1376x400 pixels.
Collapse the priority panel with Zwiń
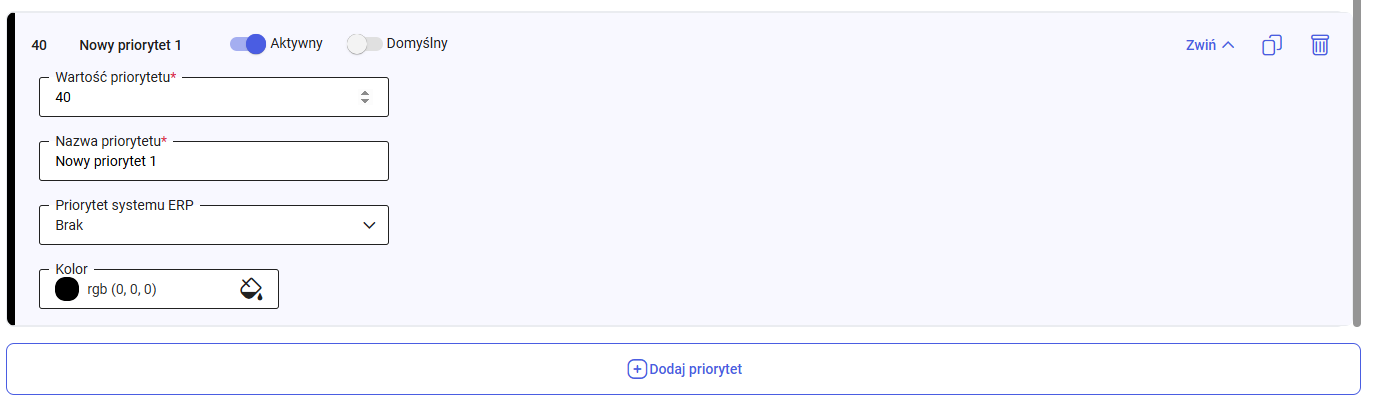point(1209,45)
